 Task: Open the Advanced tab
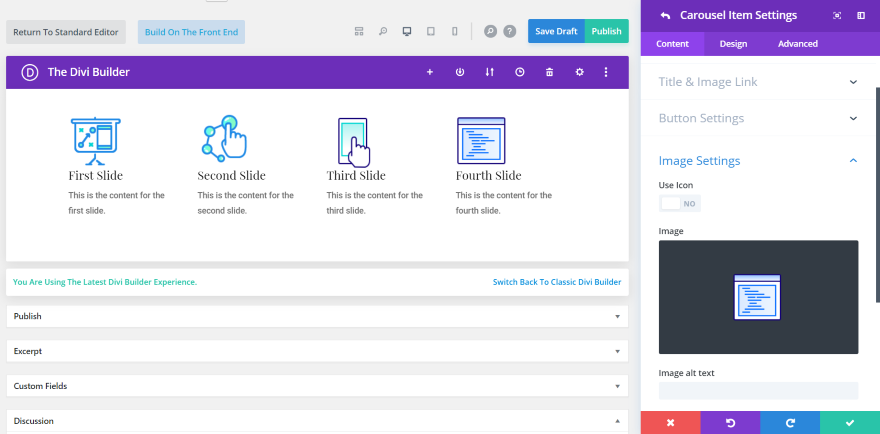(x=797, y=44)
